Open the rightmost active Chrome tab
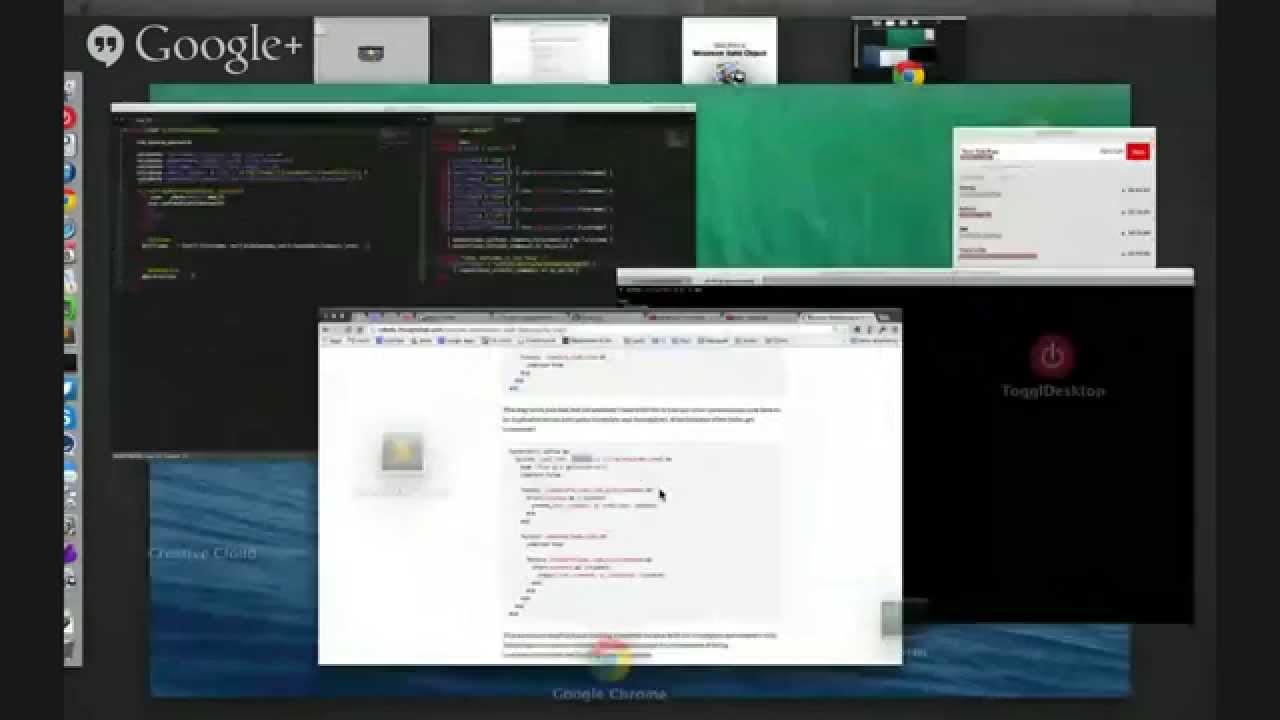 838,317
